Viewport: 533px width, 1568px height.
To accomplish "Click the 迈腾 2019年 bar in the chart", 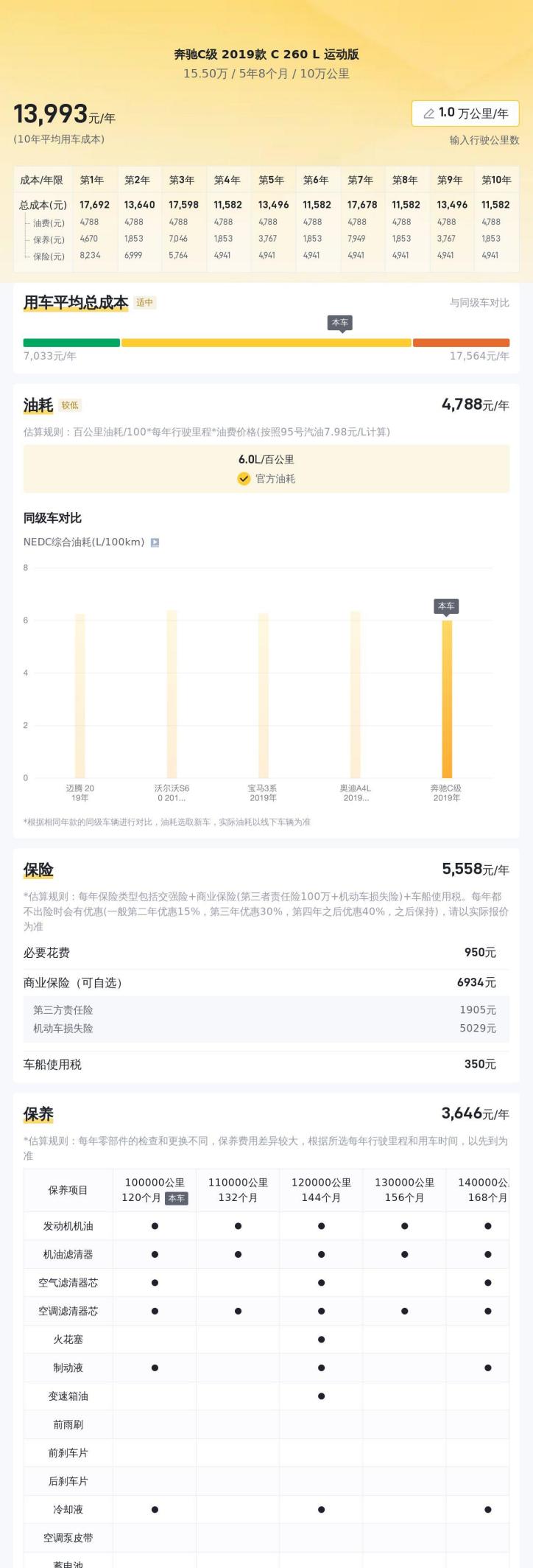I will click(x=80, y=696).
